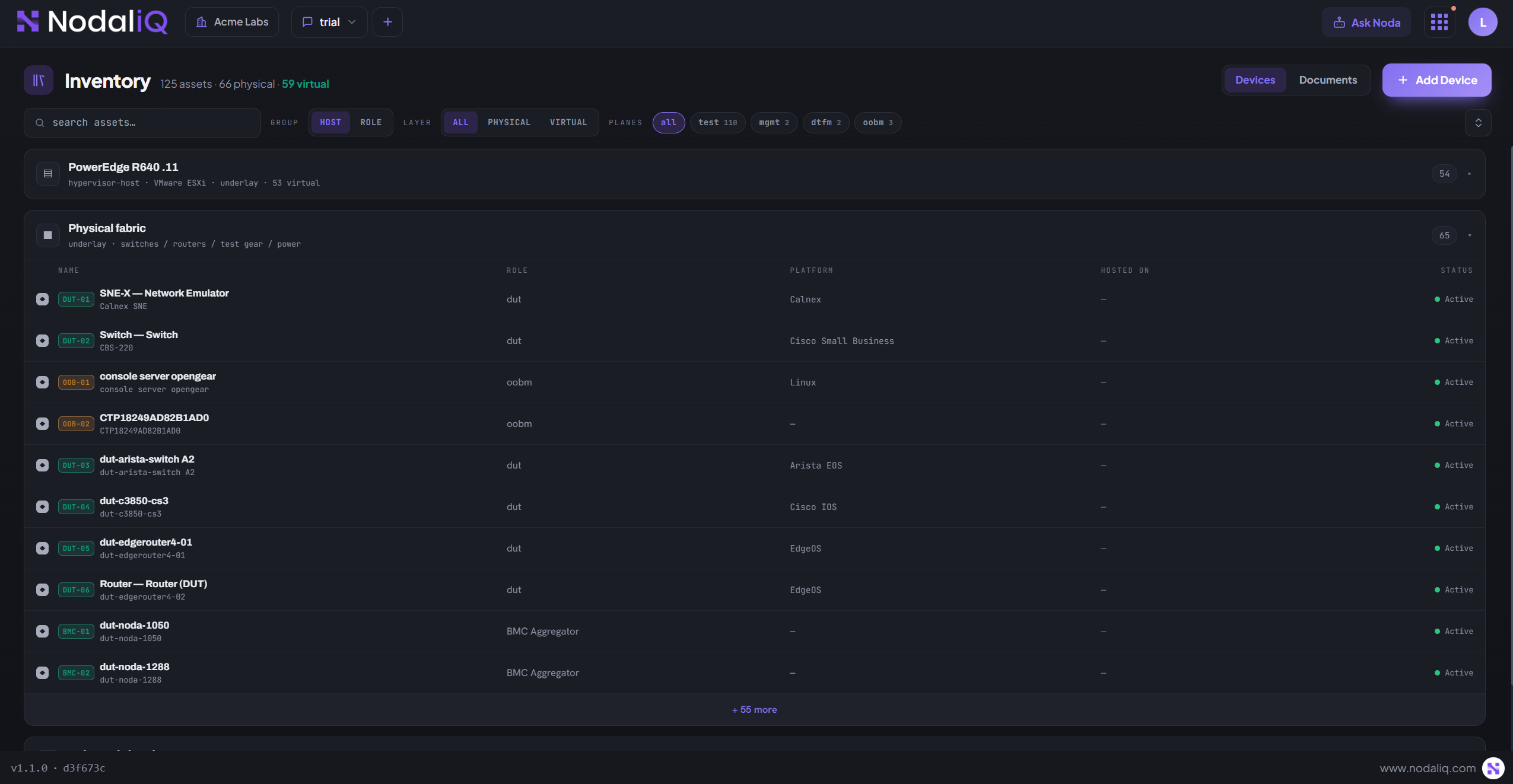Open the trial workspace dropdown
Screen dimensions: 1513x784
click(329, 23)
